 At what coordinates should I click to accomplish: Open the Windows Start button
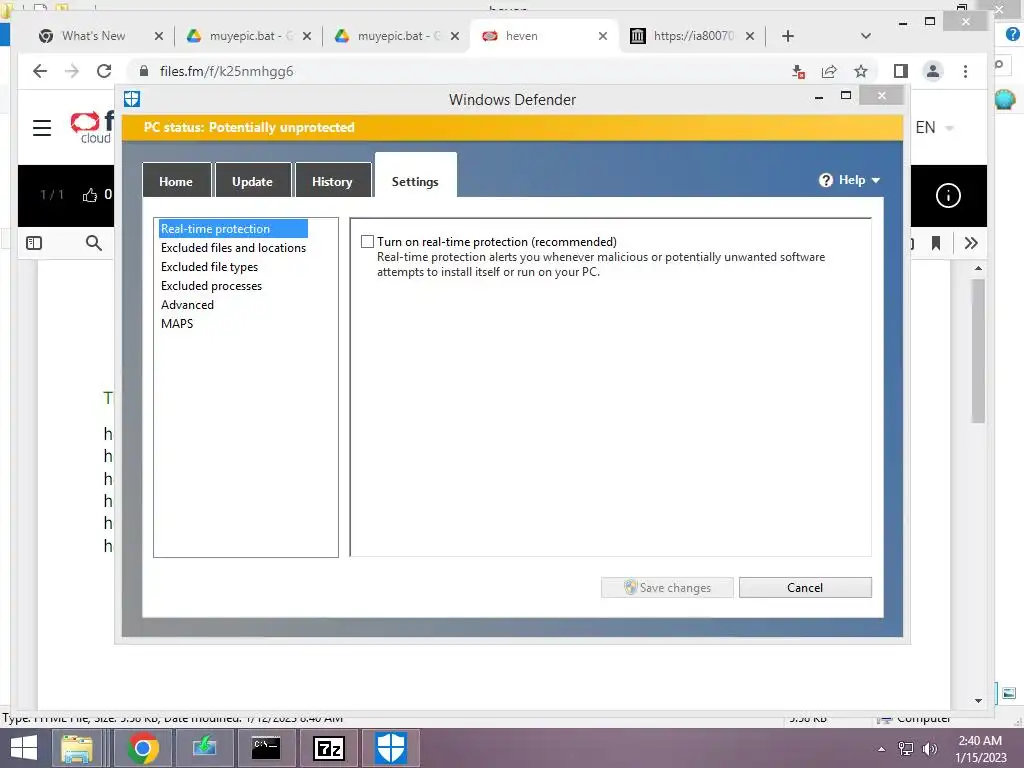point(24,748)
